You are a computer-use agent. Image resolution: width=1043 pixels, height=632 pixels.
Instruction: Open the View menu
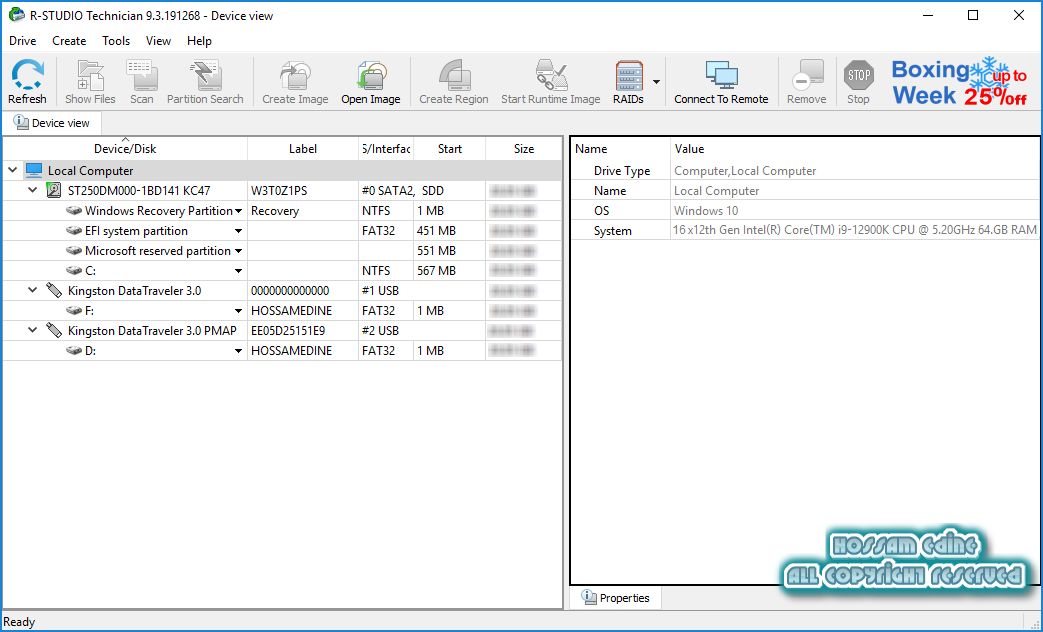[x=158, y=41]
